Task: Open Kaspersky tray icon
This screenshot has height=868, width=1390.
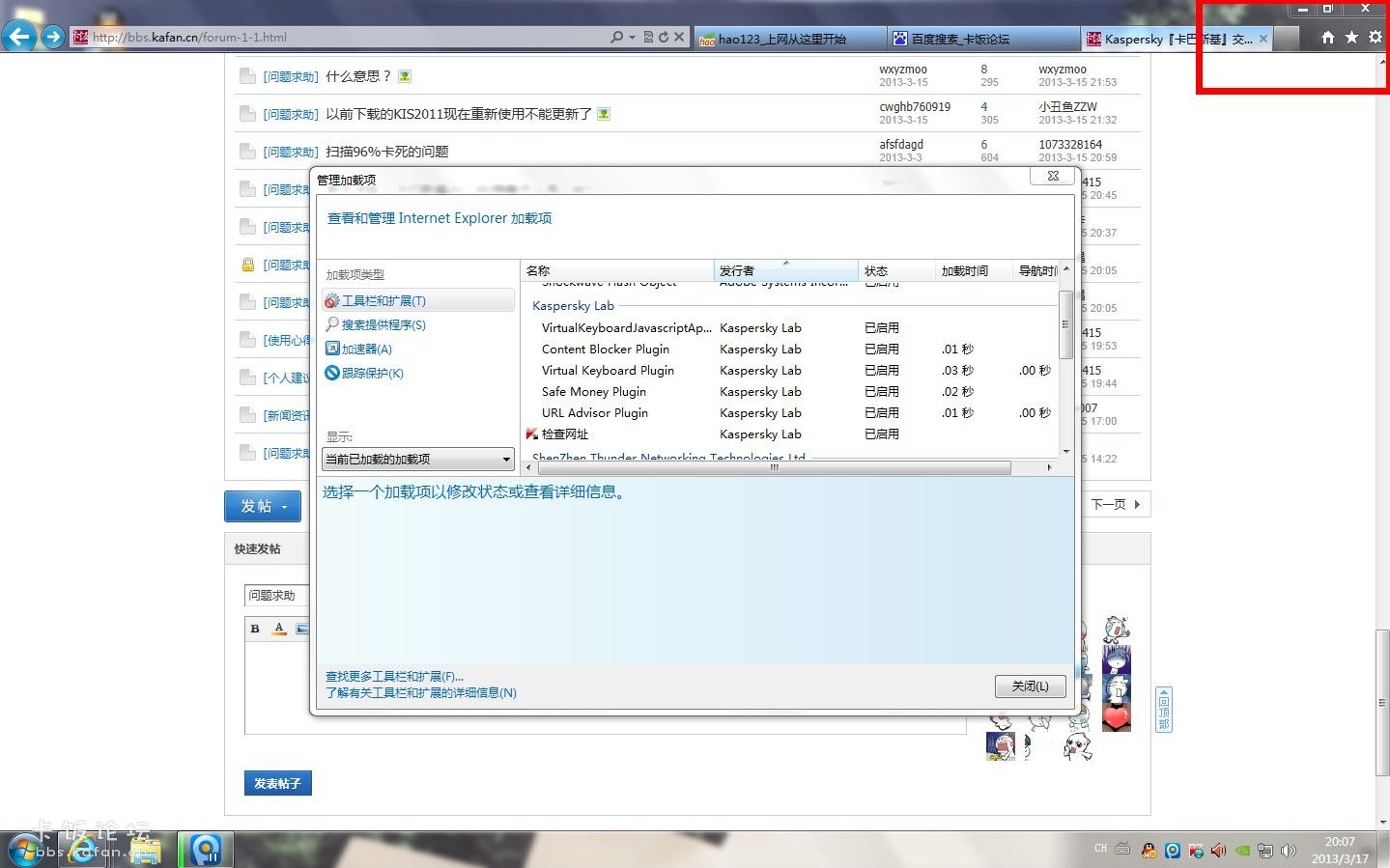Action: pyautogui.click(x=1197, y=851)
